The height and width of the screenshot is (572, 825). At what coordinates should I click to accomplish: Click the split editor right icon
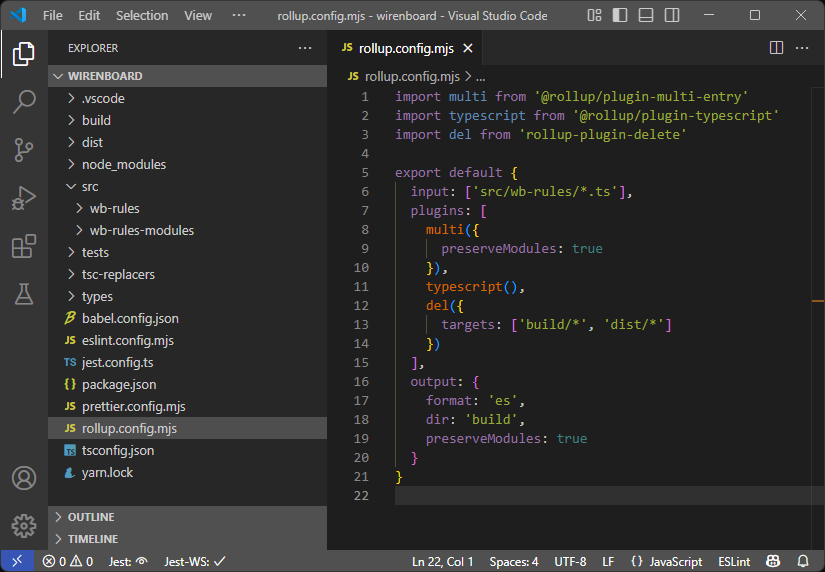tap(776, 48)
